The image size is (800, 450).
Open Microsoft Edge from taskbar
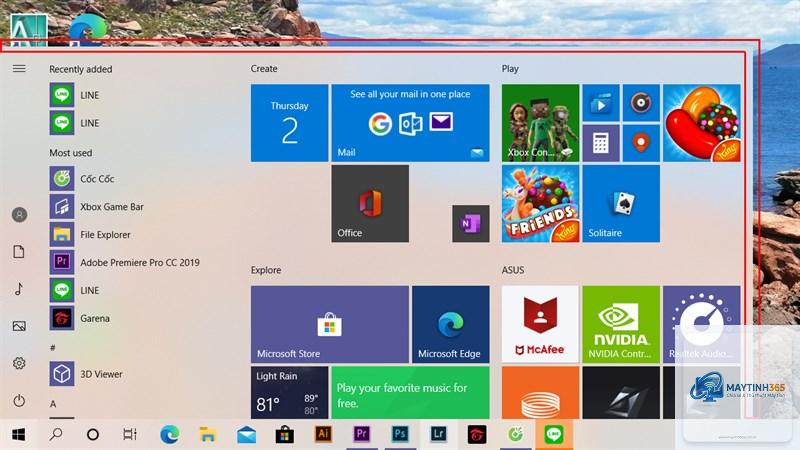click(x=169, y=435)
